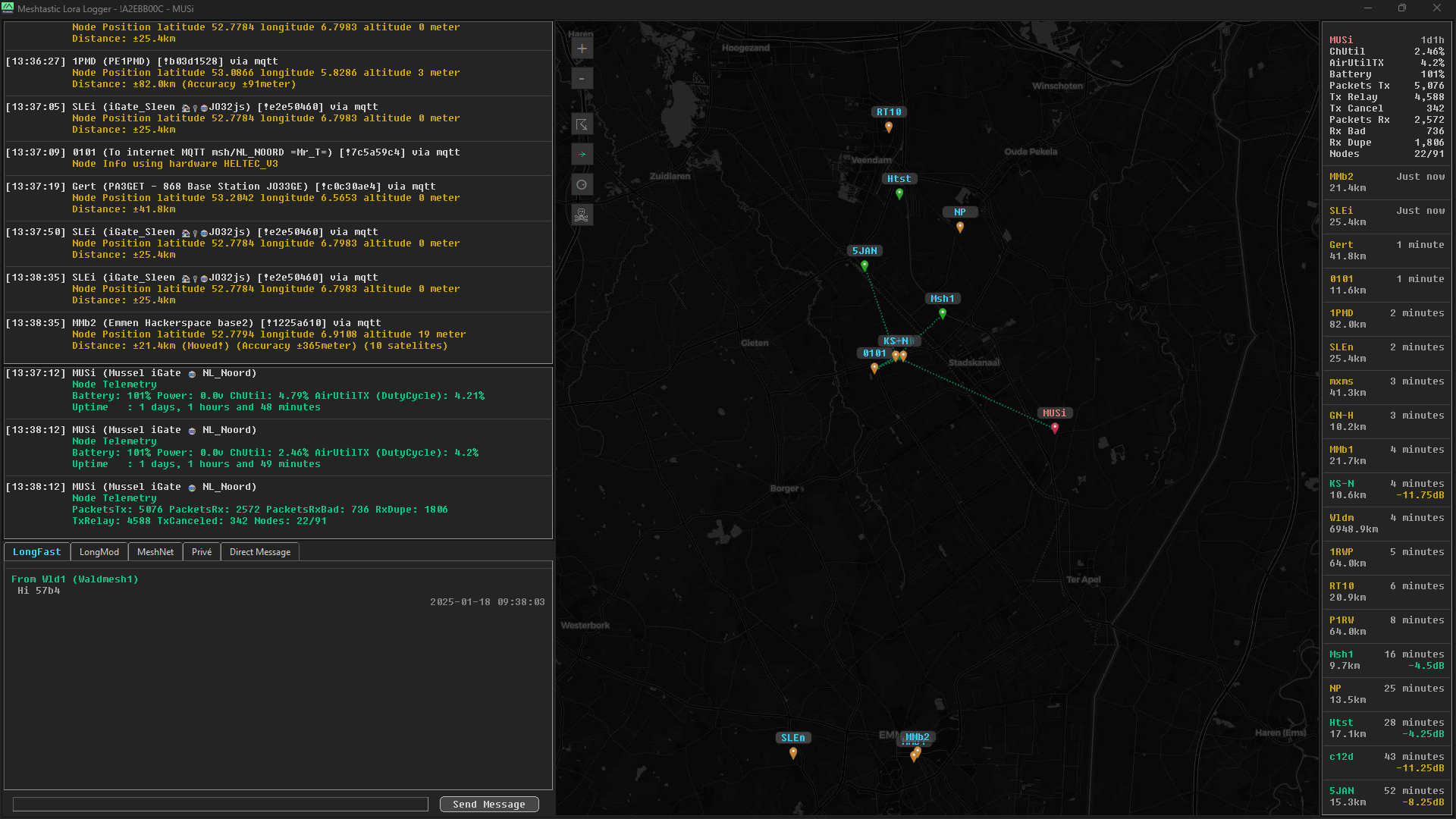The image size is (1456, 819).
Task: Toggle the circle range map button
Action: (x=582, y=185)
